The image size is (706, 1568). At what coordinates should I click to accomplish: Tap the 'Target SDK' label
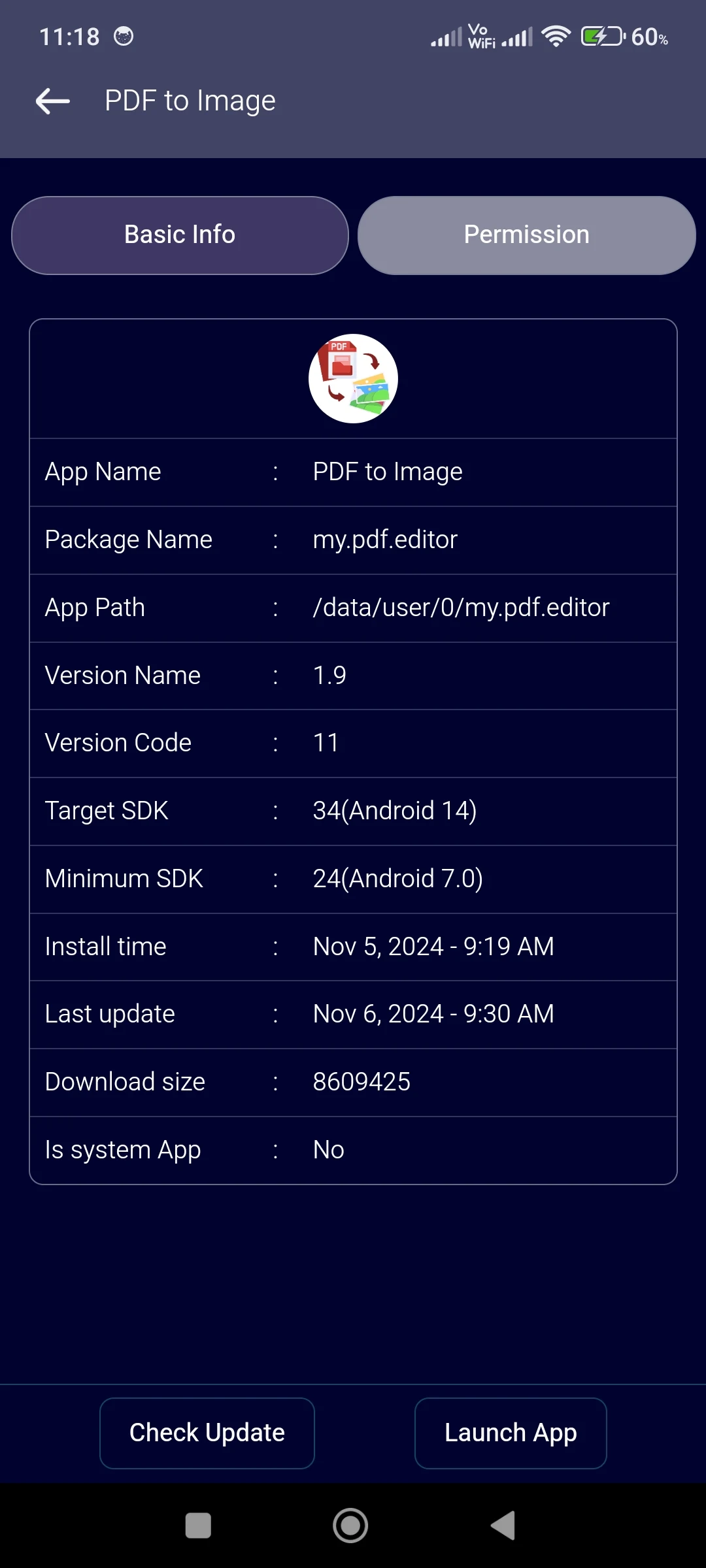pos(107,811)
